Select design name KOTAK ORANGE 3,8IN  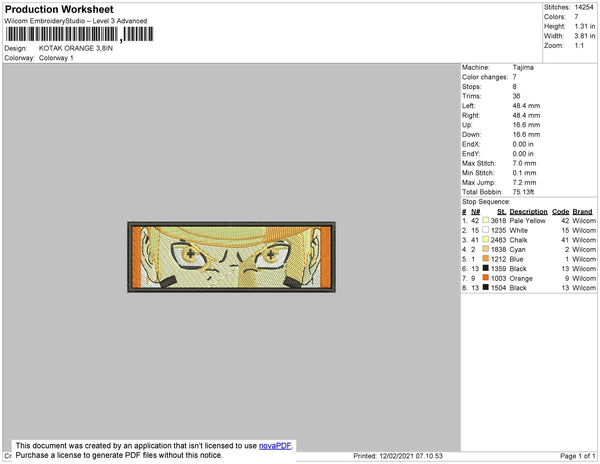[x=76, y=48]
